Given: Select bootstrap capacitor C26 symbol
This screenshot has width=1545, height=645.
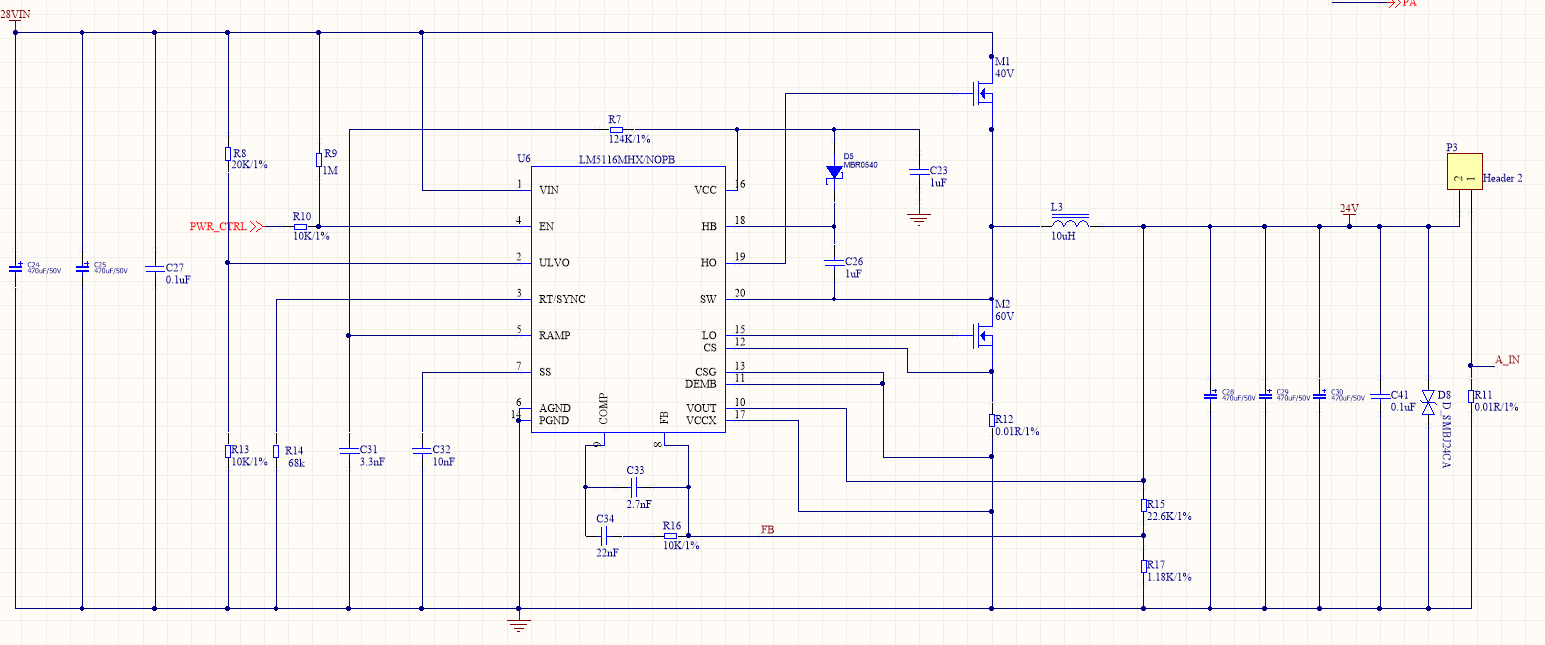Looking at the screenshot, I should click(834, 262).
